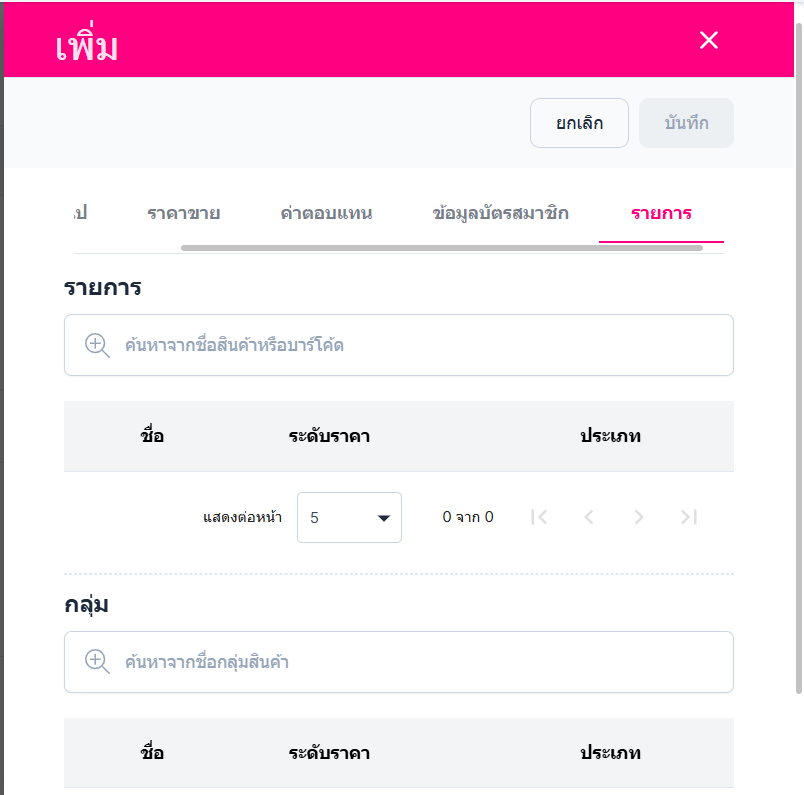
Task: Expand the rows per page dropdown
Action: click(x=349, y=517)
